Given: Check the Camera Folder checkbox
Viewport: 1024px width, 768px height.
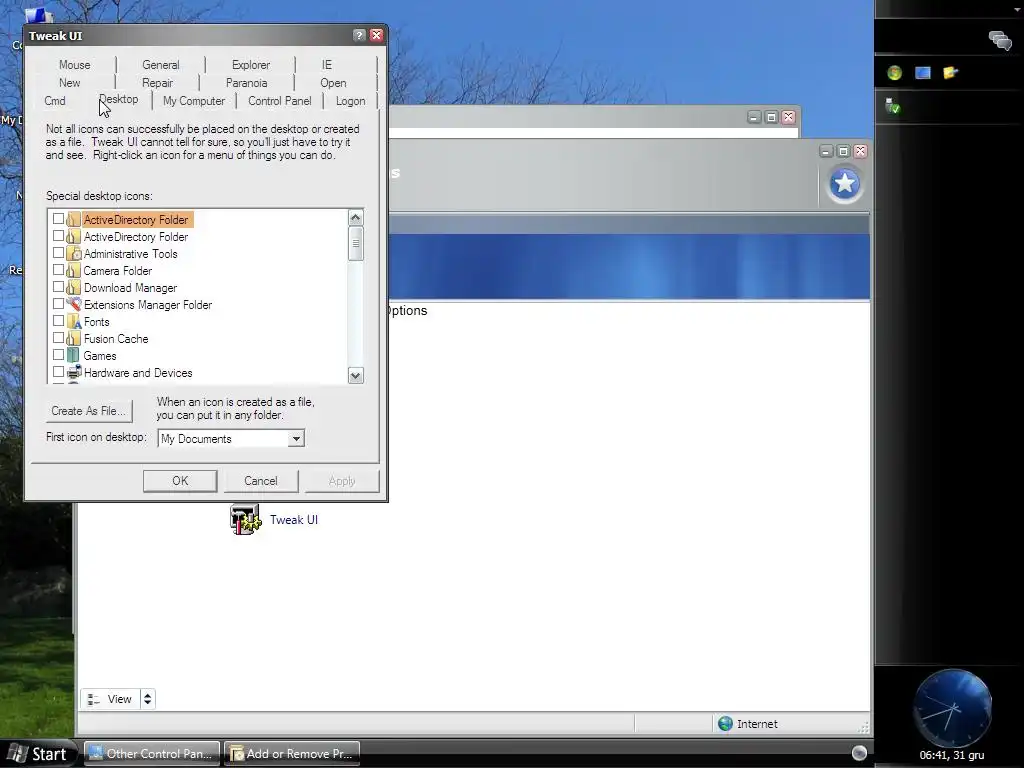Looking at the screenshot, I should (x=58, y=270).
